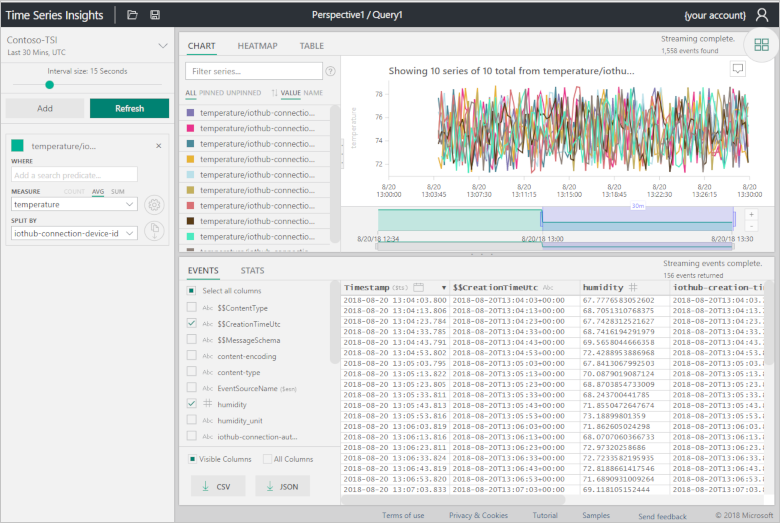This screenshot has width=780, height=523.
Task: Click the clone query copy icon
Action: [154, 230]
